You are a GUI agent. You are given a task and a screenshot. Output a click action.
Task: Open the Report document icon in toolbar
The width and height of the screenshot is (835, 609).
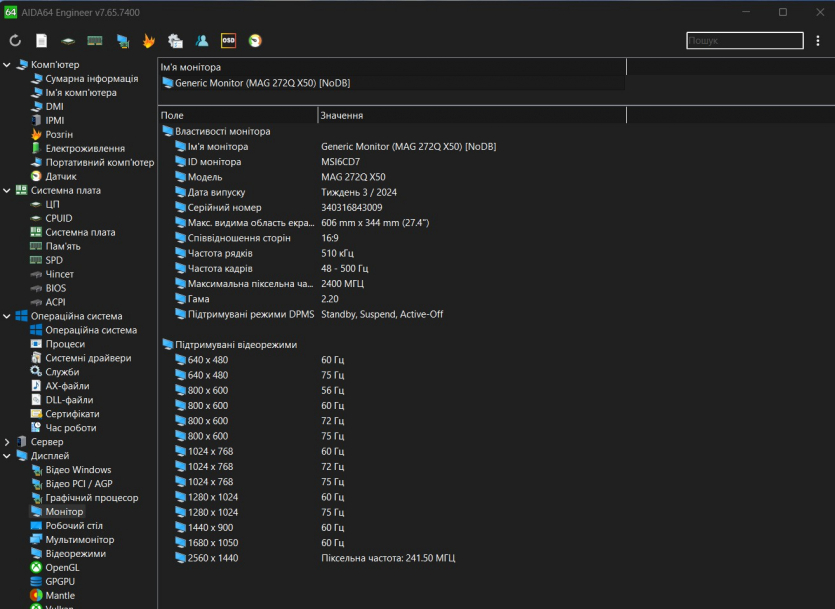pos(41,41)
